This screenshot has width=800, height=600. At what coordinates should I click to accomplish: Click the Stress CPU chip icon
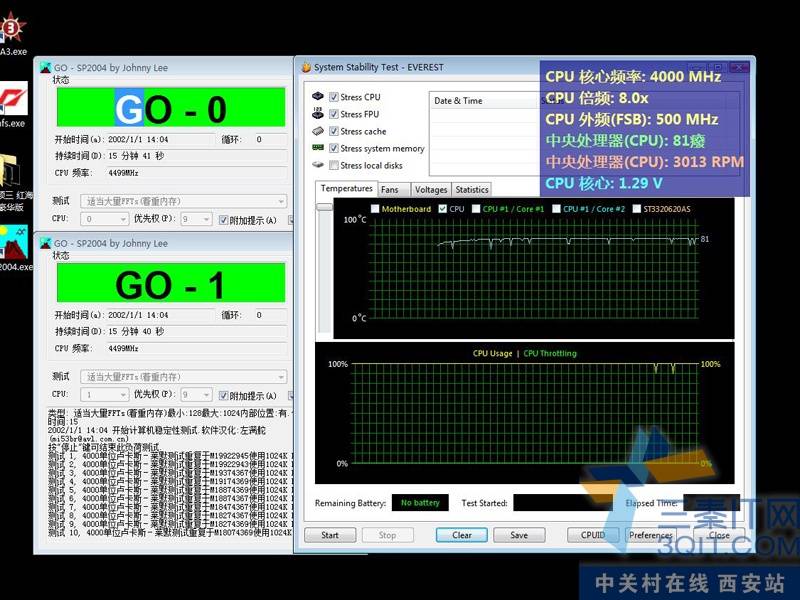point(318,96)
